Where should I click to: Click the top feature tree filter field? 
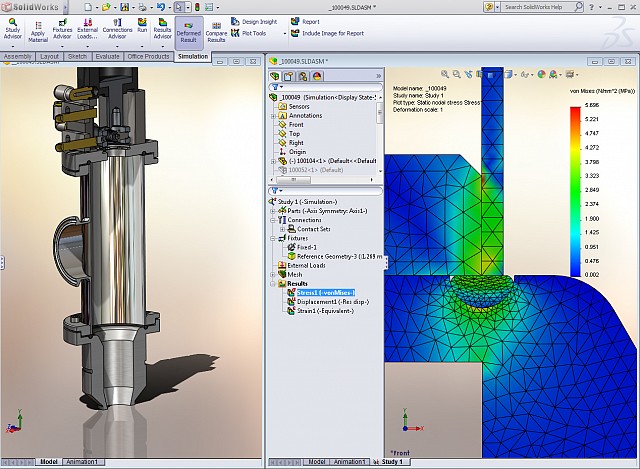[x=326, y=87]
